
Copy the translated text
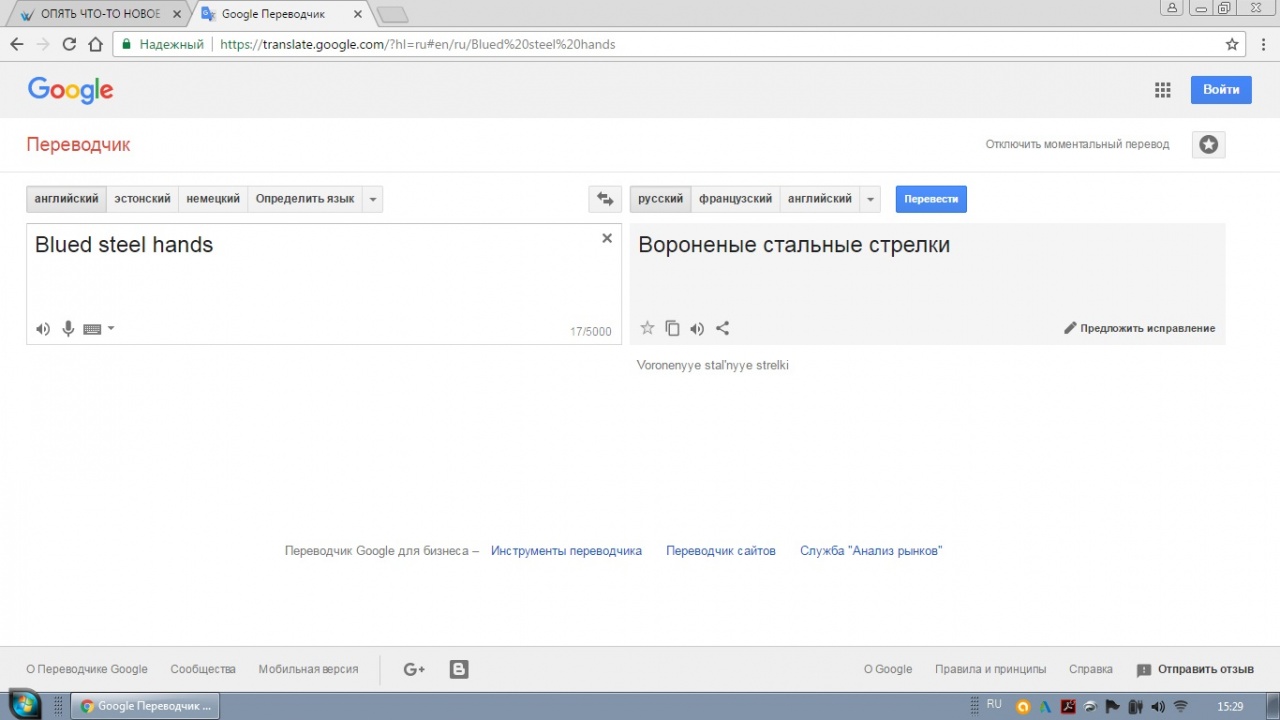click(x=672, y=328)
